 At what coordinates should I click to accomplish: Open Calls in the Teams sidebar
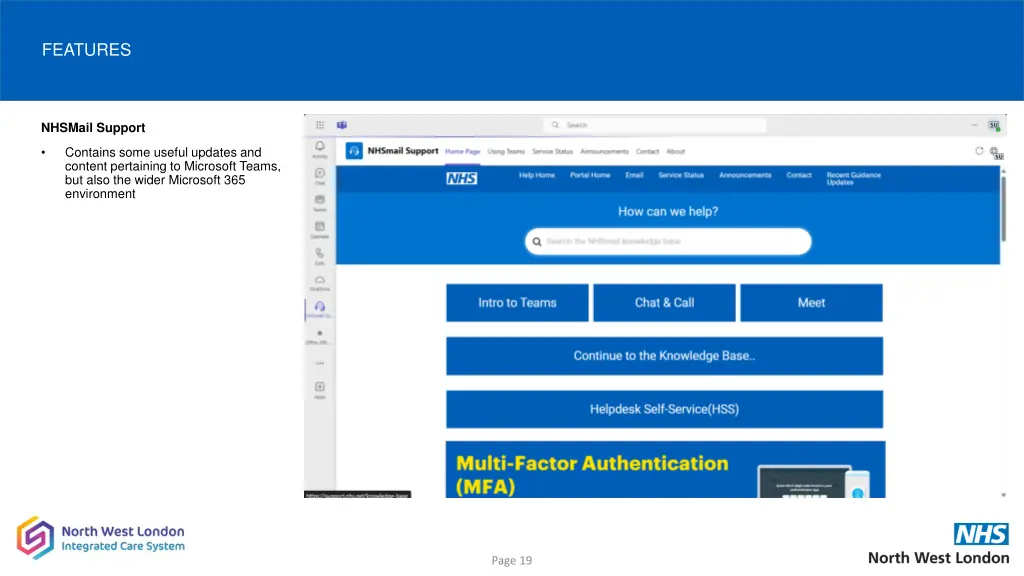pyautogui.click(x=320, y=257)
